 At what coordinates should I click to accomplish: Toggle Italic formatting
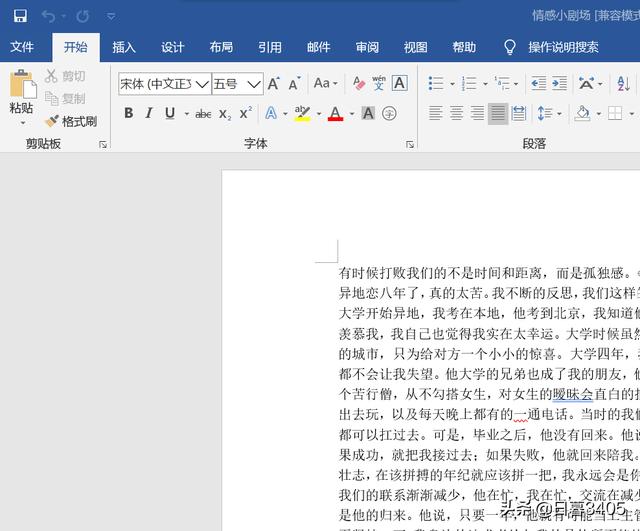(149, 114)
